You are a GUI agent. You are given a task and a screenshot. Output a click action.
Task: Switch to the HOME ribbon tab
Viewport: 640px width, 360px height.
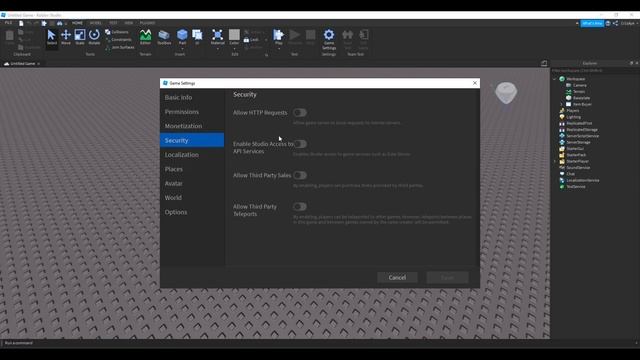(77, 23)
